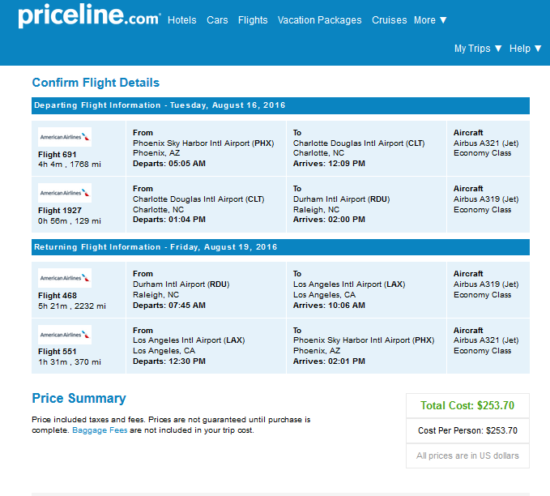Expand the More dropdown menu
The height and width of the screenshot is (496, 550).
pyautogui.click(x=430, y=20)
